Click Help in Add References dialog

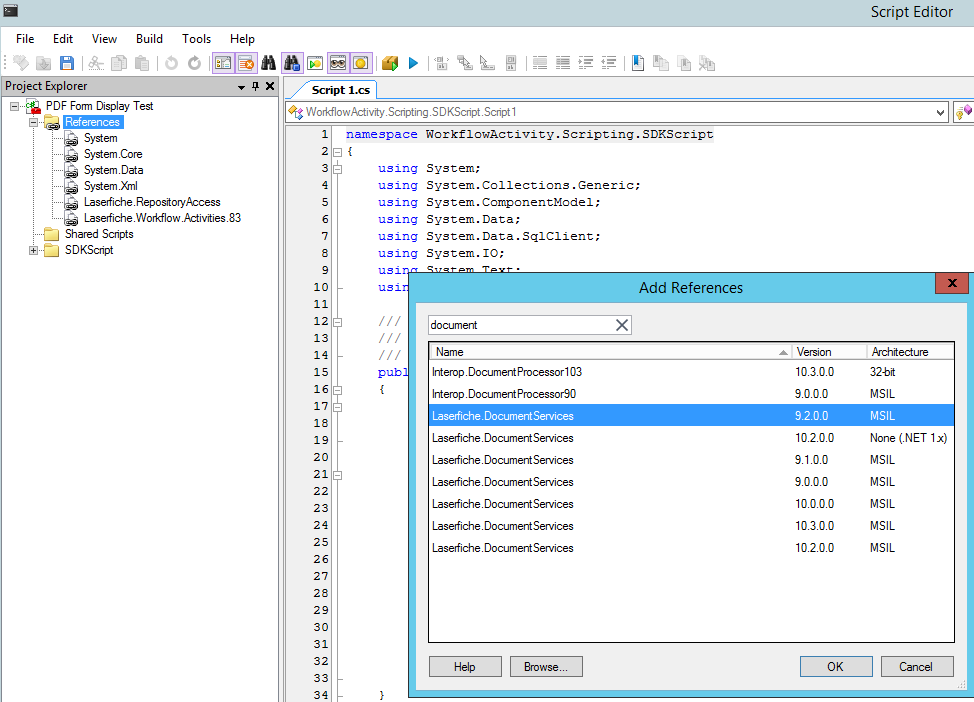coord(465,667)
